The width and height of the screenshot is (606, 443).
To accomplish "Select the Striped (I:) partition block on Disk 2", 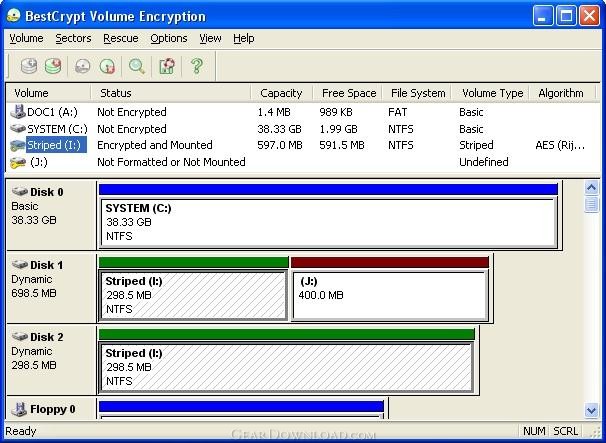I will 286,368.
